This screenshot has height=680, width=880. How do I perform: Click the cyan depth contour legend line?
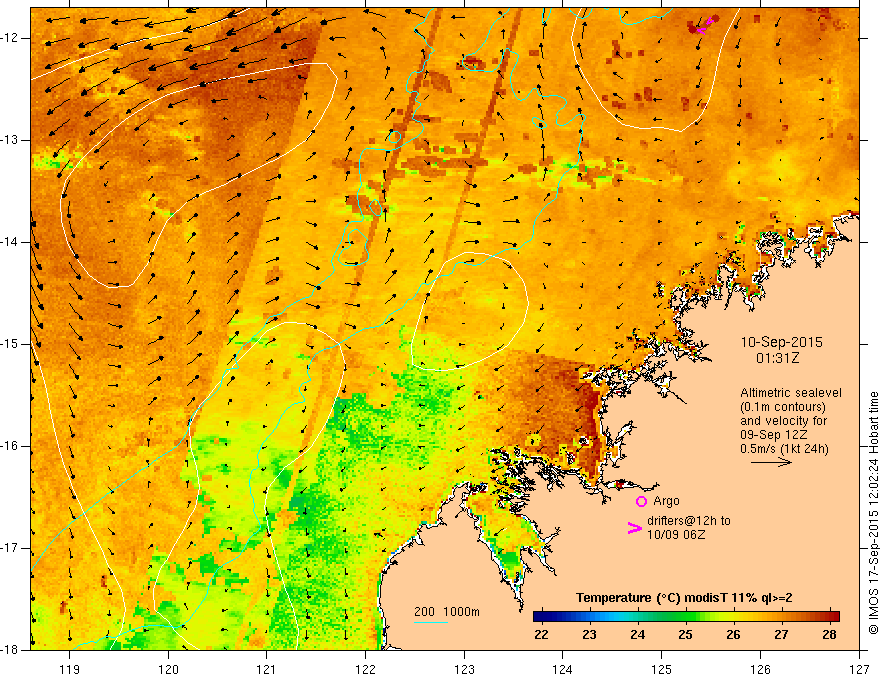[431, 622]
